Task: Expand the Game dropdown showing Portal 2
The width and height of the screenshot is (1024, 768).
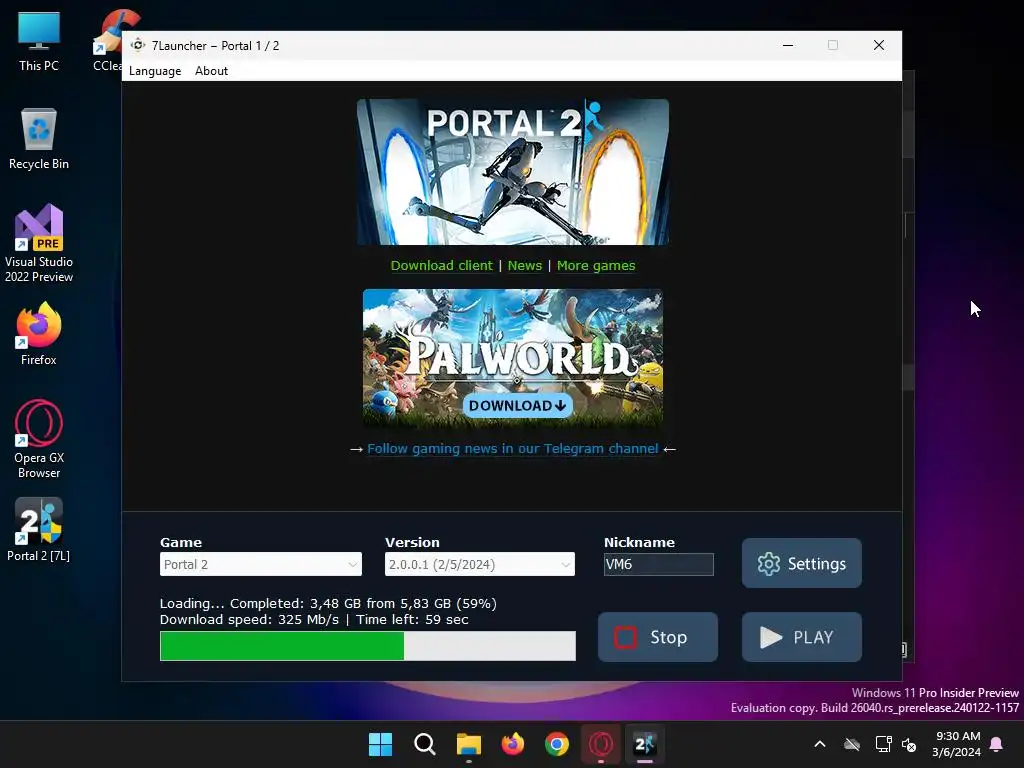Action: [x=261, y=564]
